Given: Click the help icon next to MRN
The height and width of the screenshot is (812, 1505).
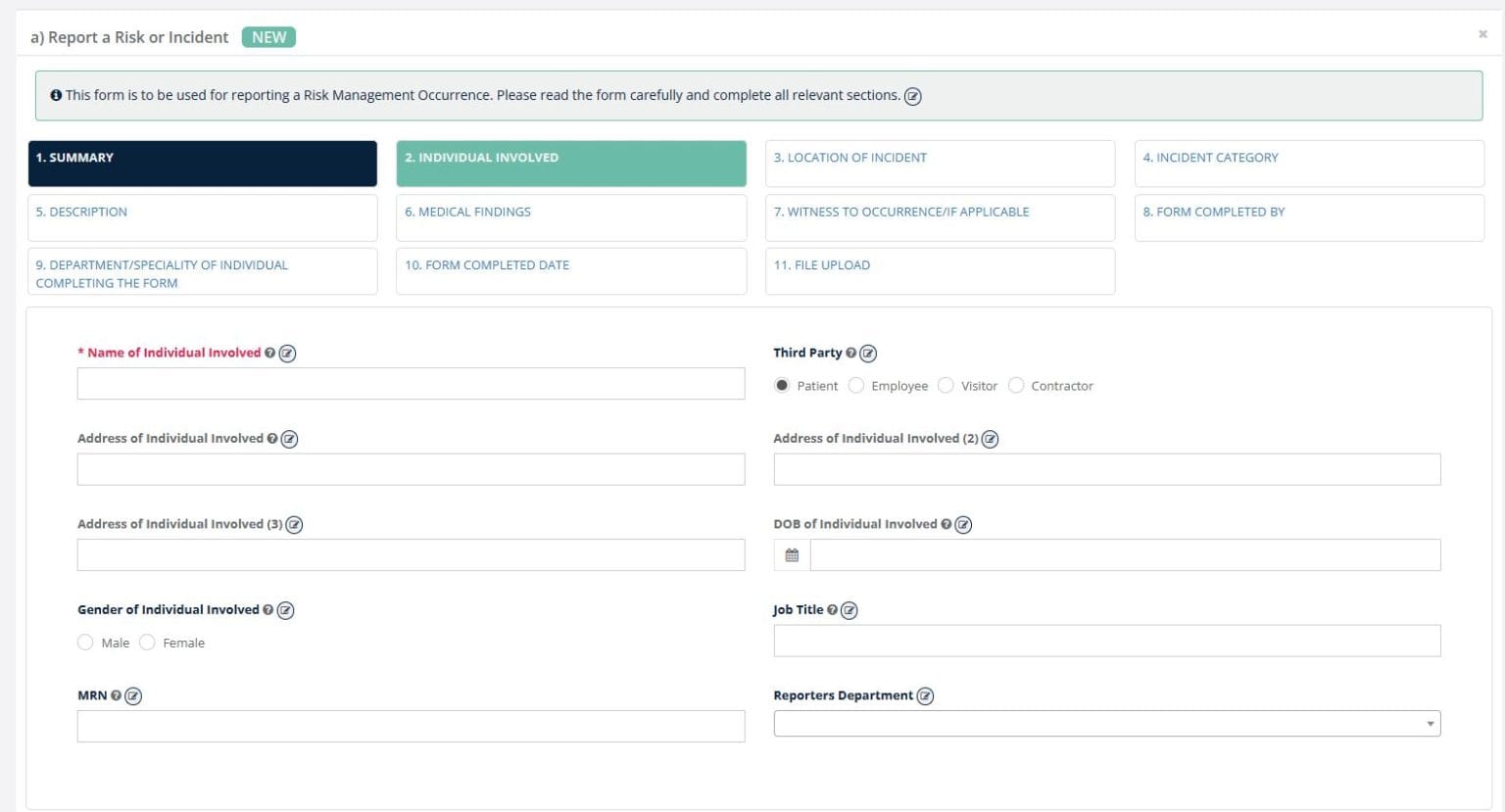Looking at the screenshot, I should click(x=117, y=695).
